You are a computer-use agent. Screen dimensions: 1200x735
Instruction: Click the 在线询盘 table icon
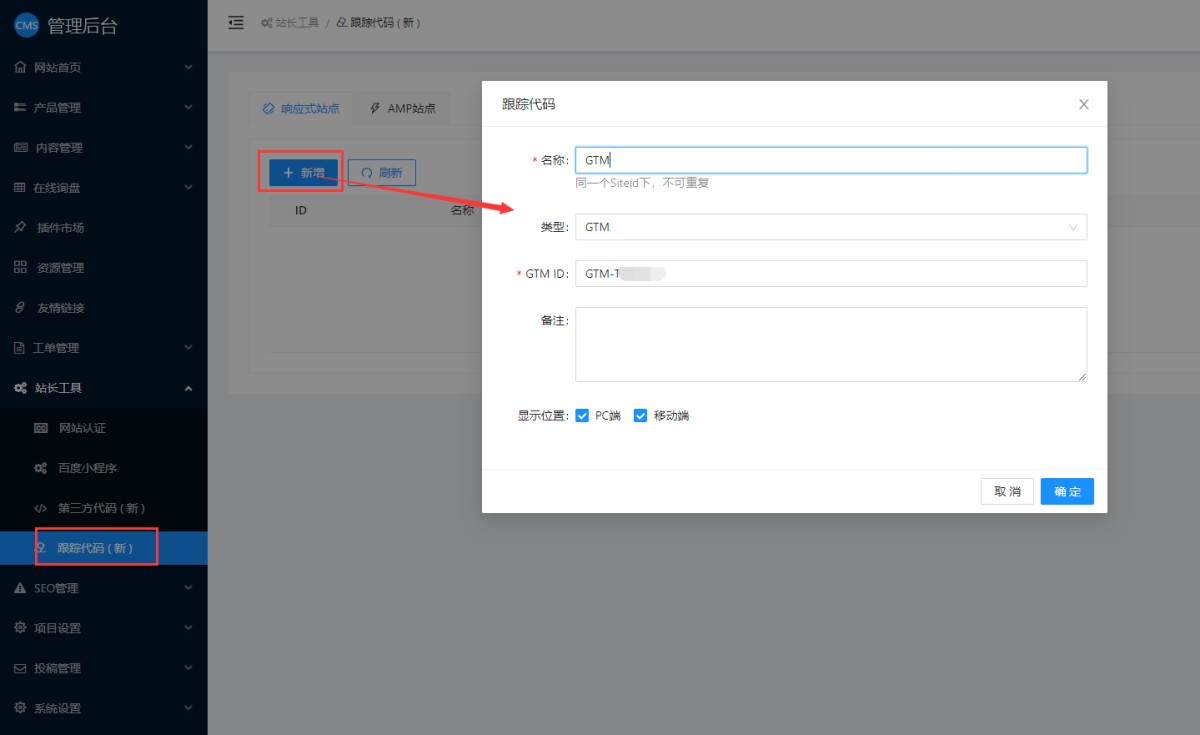click(x=20, y=187)
